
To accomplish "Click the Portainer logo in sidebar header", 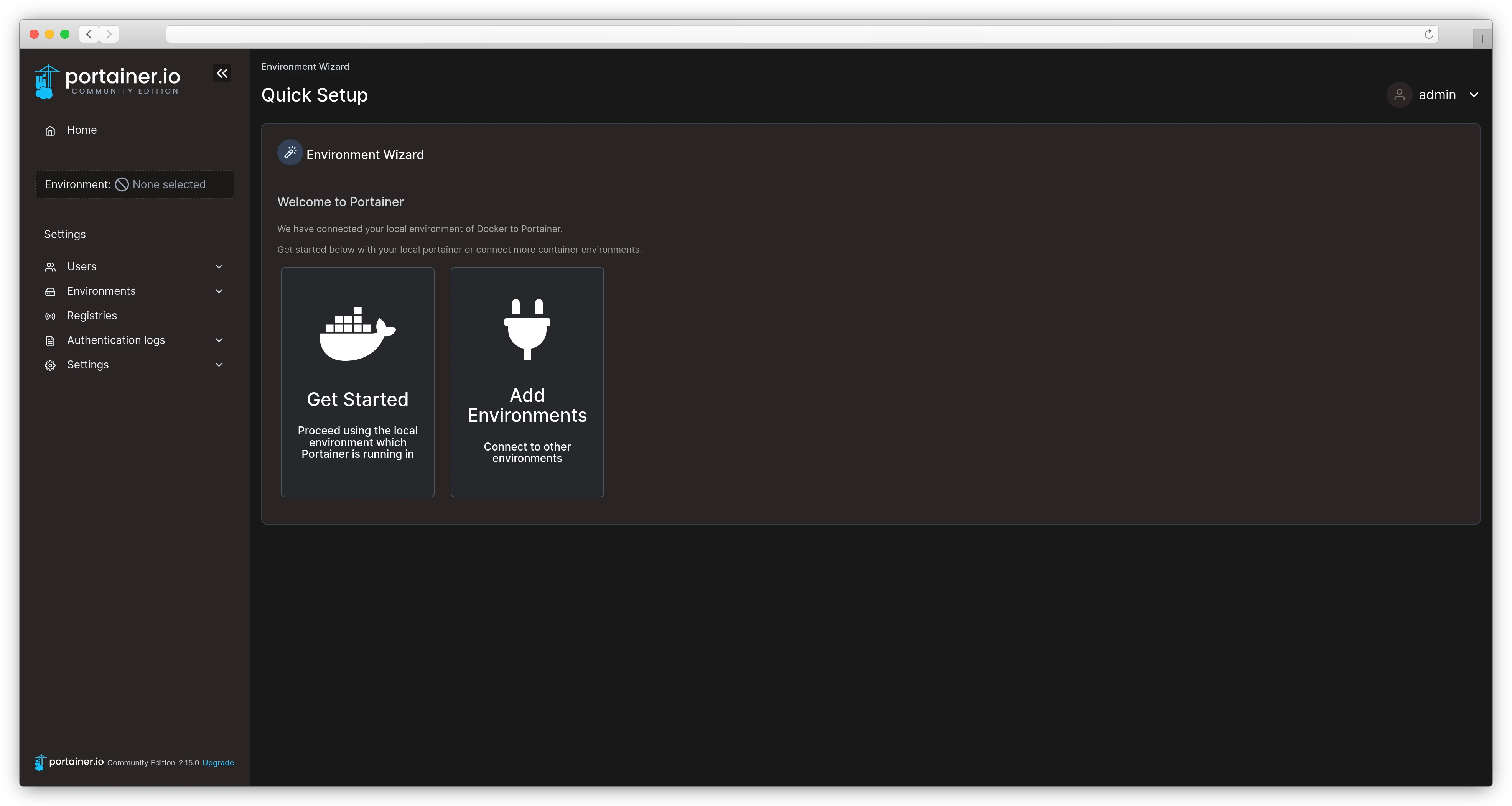I will pyautogui.click(x=107, y=81).
